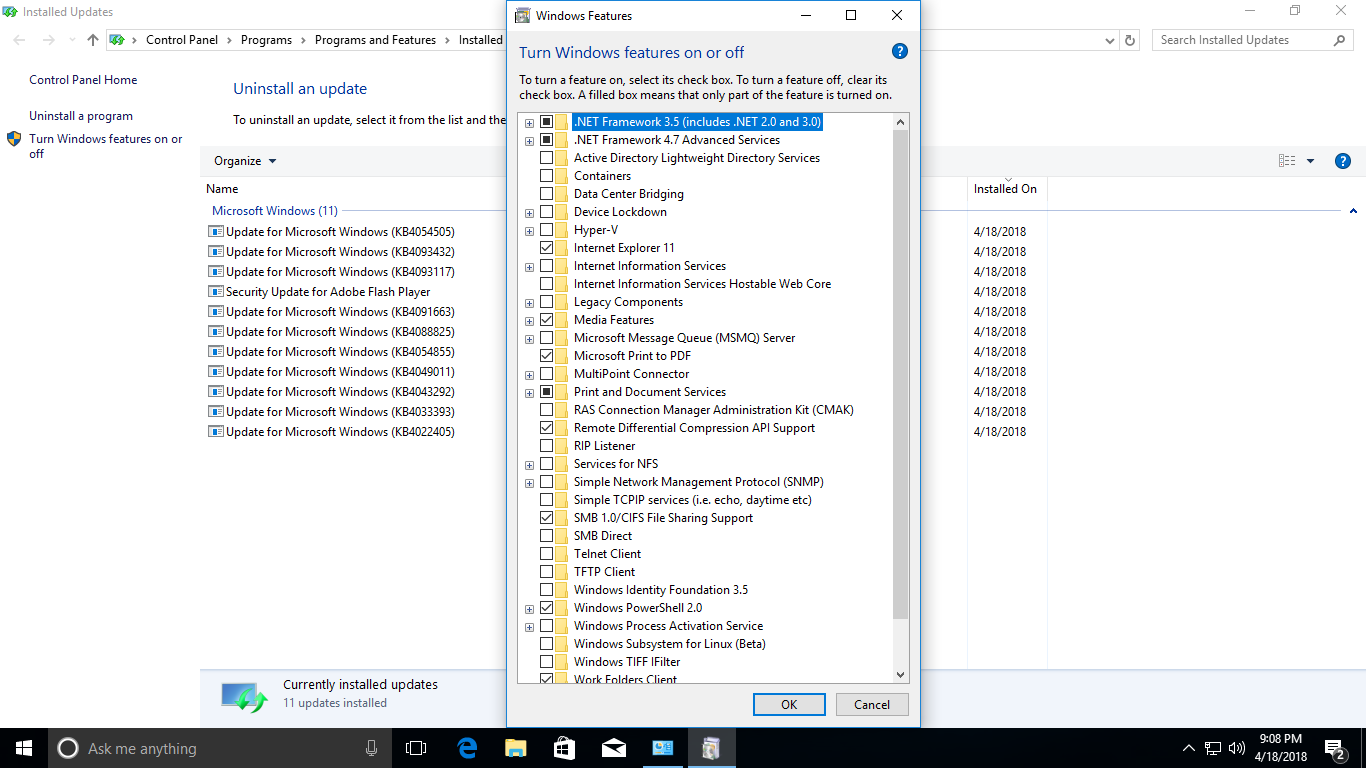
Task: Sort updates by the Name column header
Action: click(222, 189)
